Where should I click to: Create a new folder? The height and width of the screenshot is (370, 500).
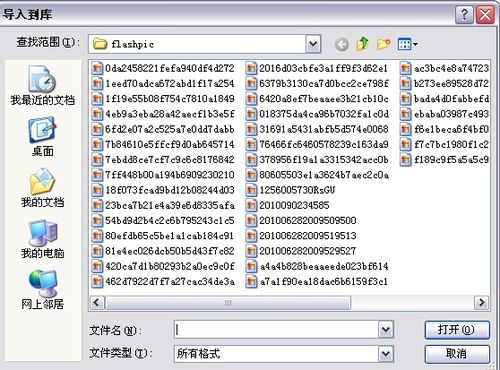383,44
